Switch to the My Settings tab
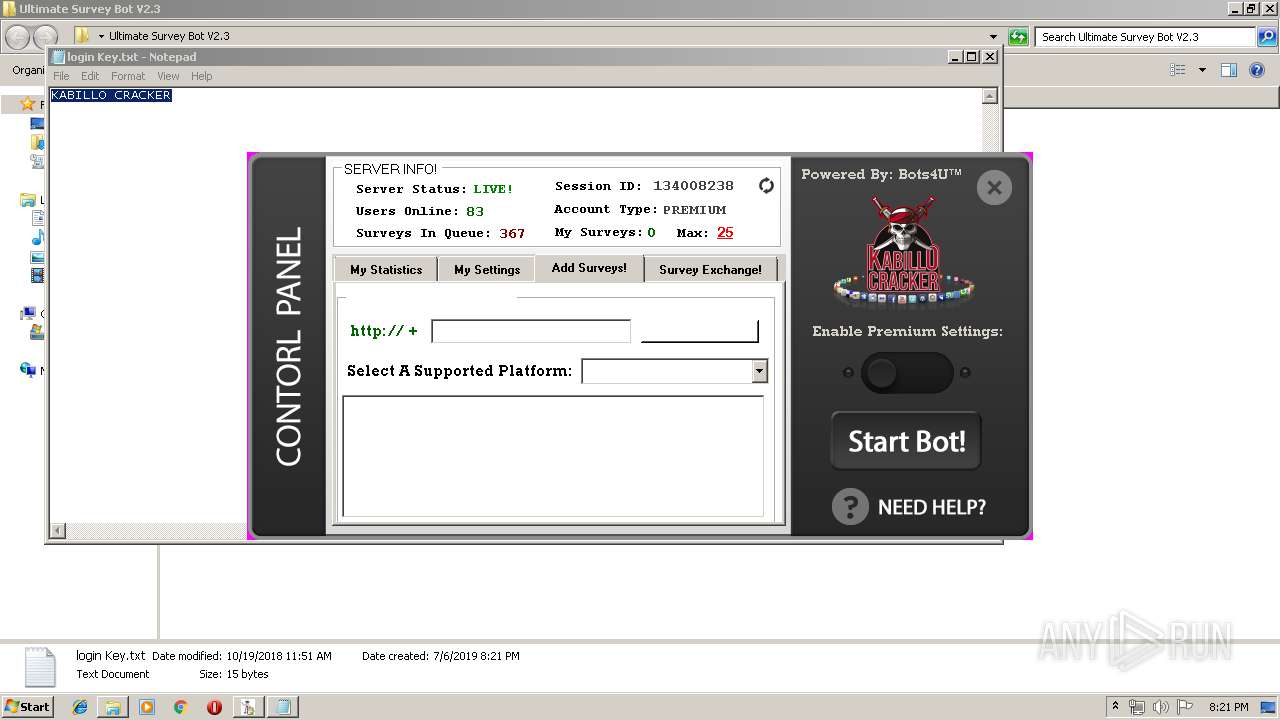The height and width of the screenshot is (720, 1280). (487, 269)
